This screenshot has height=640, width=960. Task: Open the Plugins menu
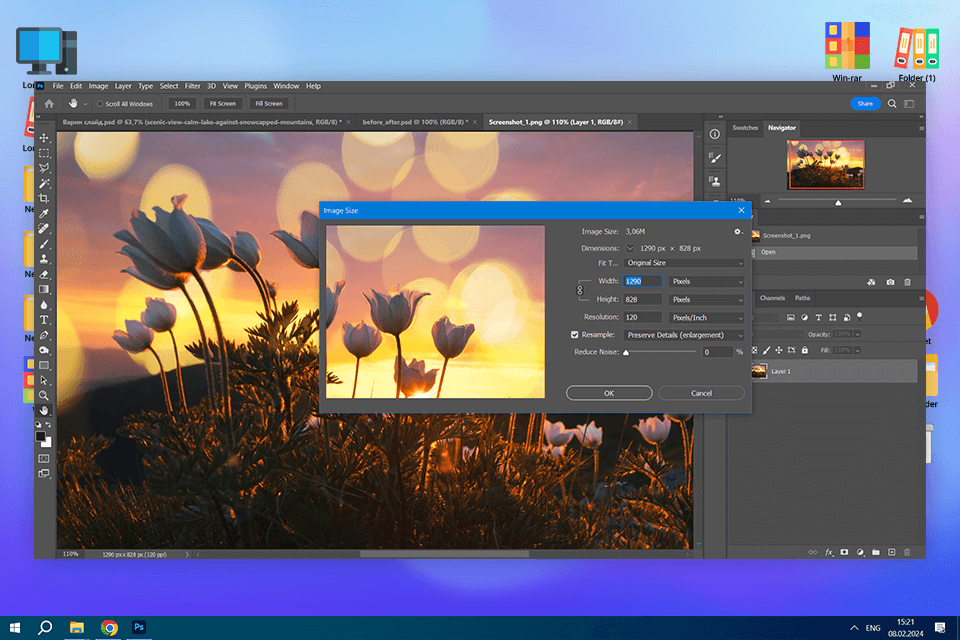(255, 86)
